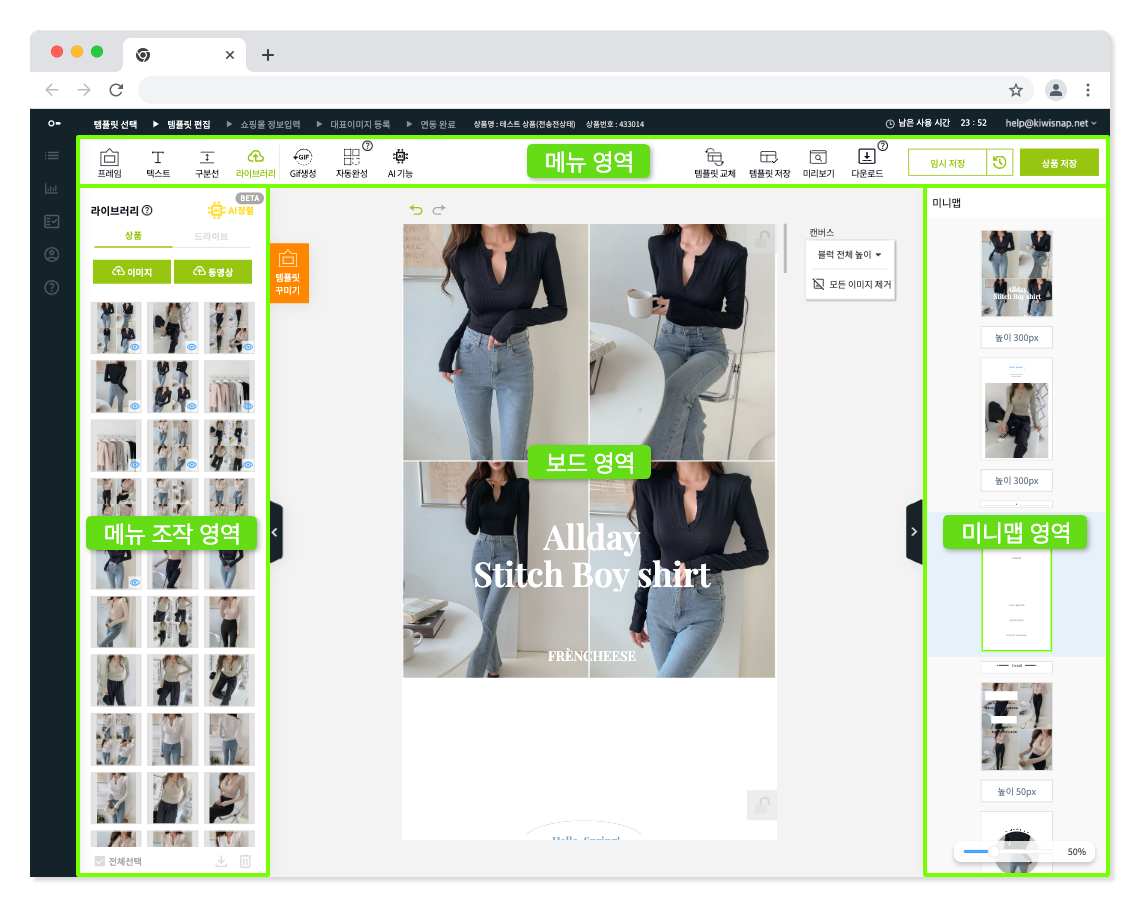Select the 프레임 frame tool
The width and height of the screenshot is (1140, 907).
pyautogui.click(x=110, y=163)
